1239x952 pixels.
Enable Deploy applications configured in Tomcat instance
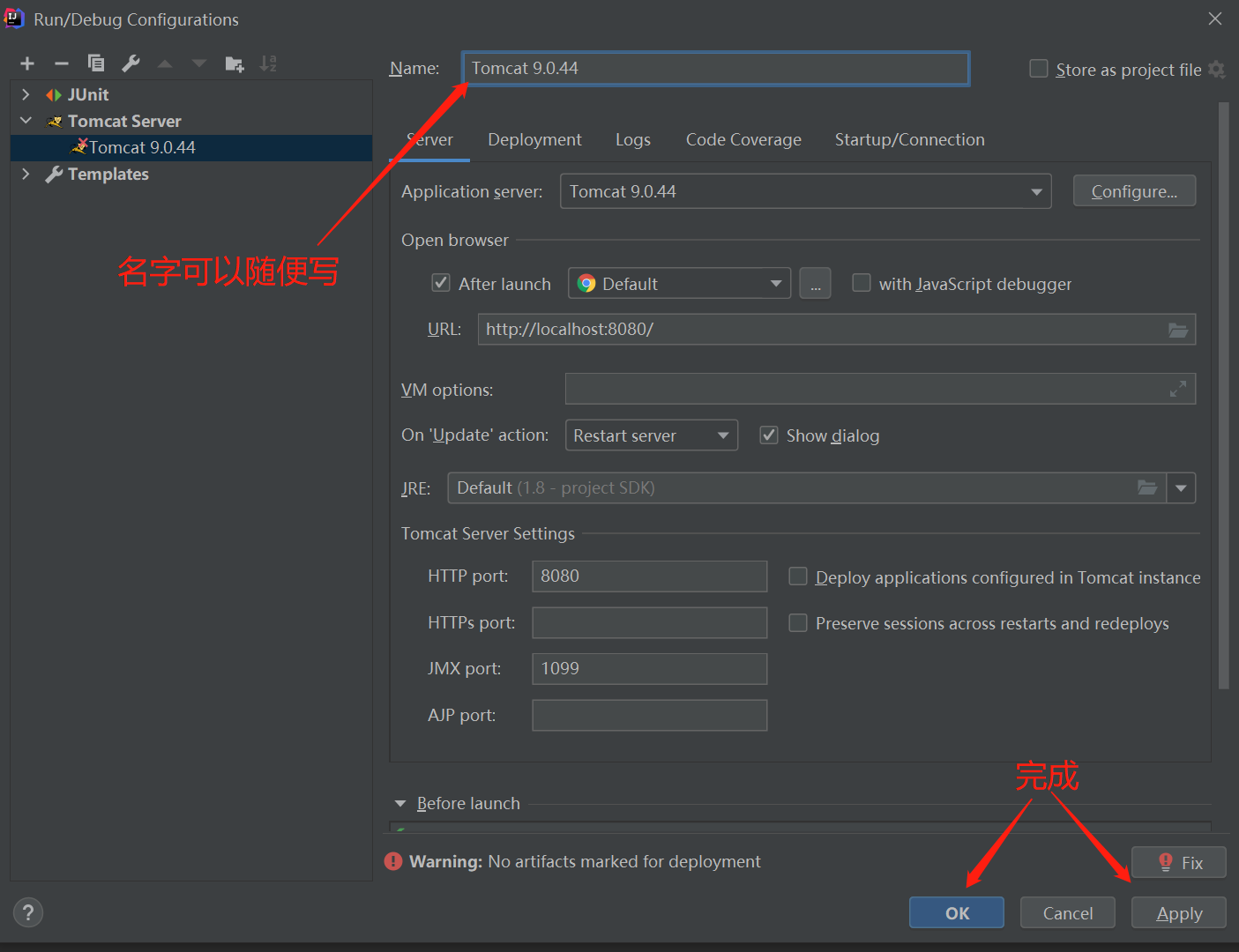click(x=798, y=576)
